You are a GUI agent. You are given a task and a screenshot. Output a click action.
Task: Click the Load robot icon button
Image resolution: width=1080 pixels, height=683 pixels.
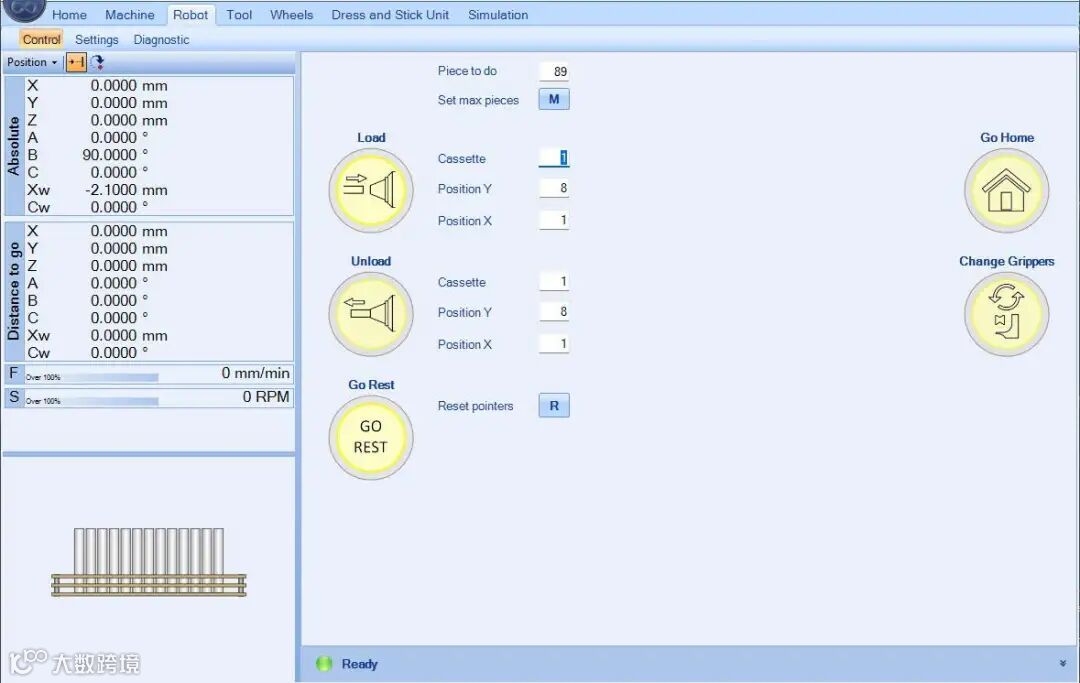click(x=371, y=190)
